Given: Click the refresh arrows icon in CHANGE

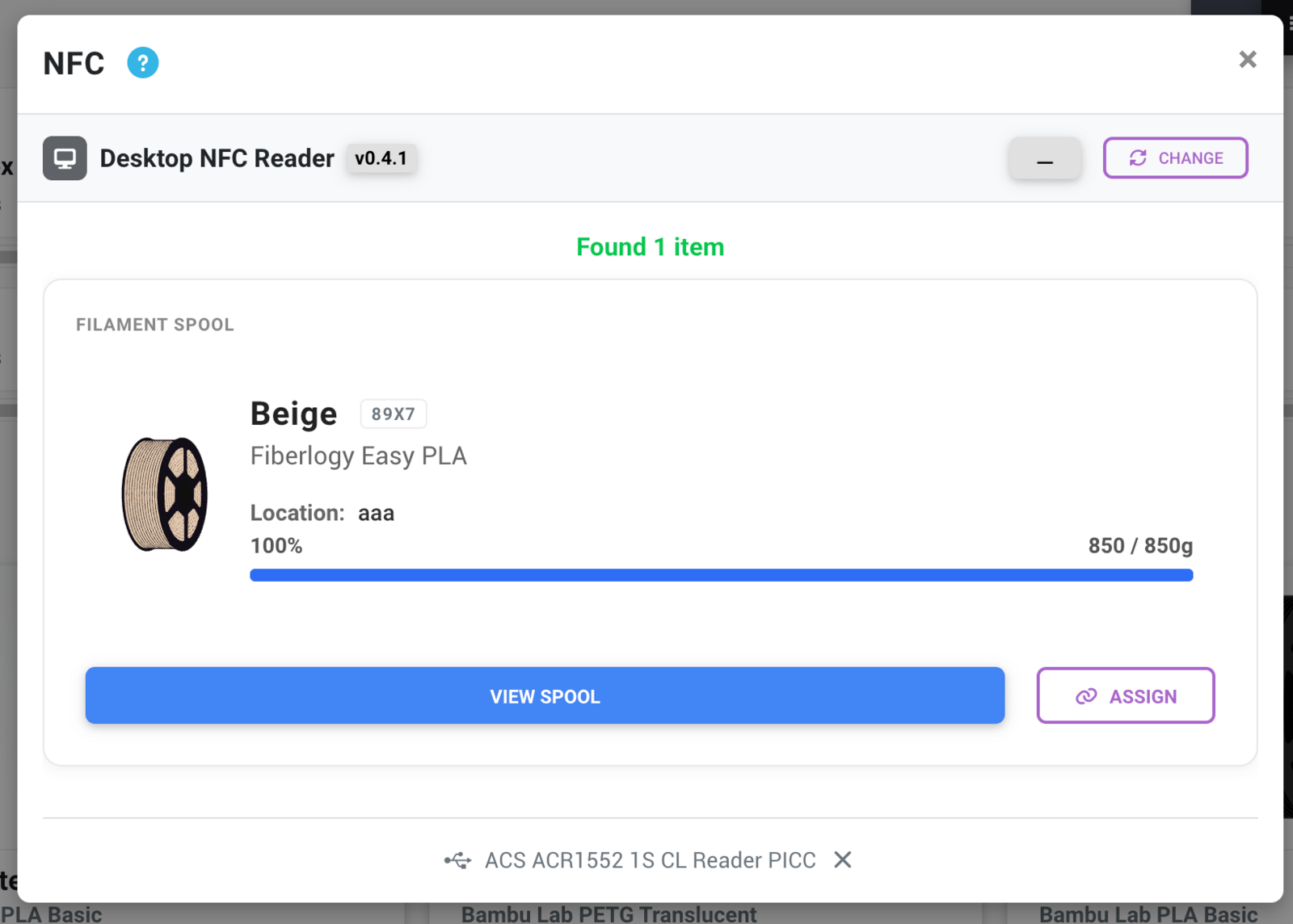Looking at the screenshot, I should click(1138, 158).
